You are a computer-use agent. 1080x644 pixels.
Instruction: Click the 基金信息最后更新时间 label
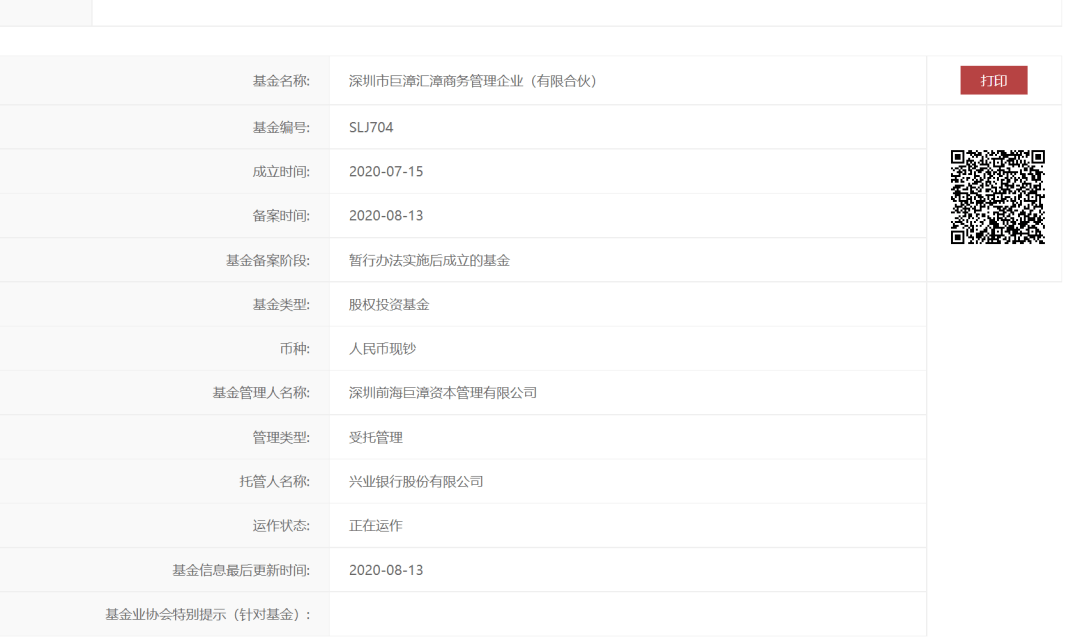tap(241, 570)
